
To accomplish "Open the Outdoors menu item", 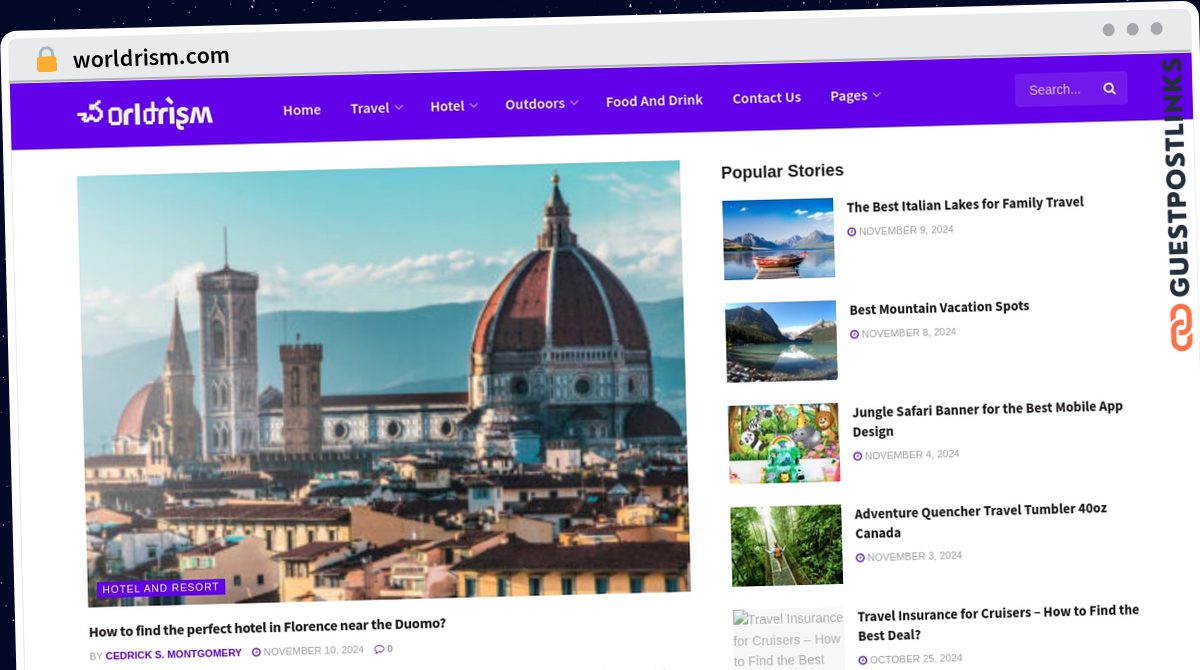I will [x=535, y=104].
